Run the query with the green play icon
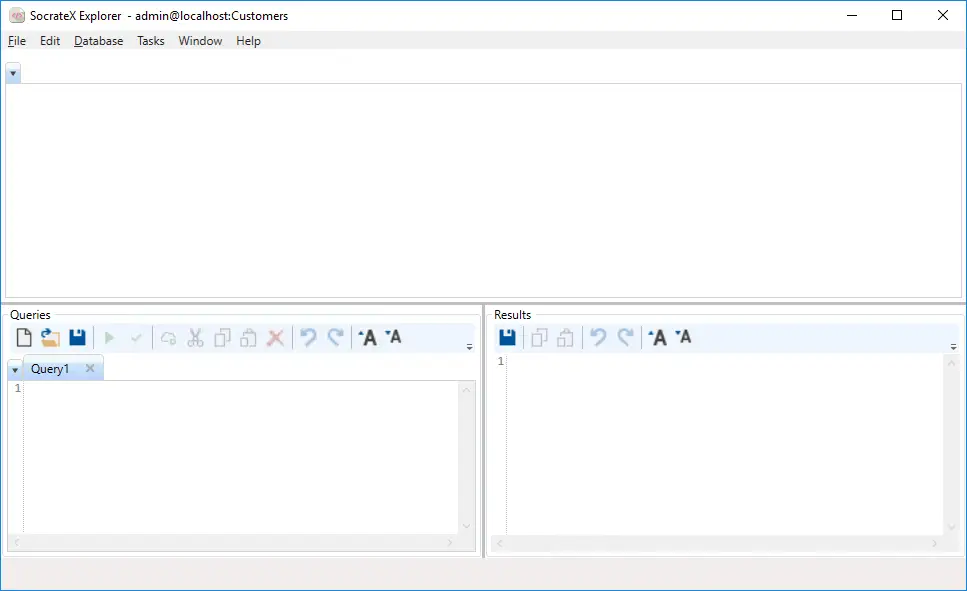 110,337
